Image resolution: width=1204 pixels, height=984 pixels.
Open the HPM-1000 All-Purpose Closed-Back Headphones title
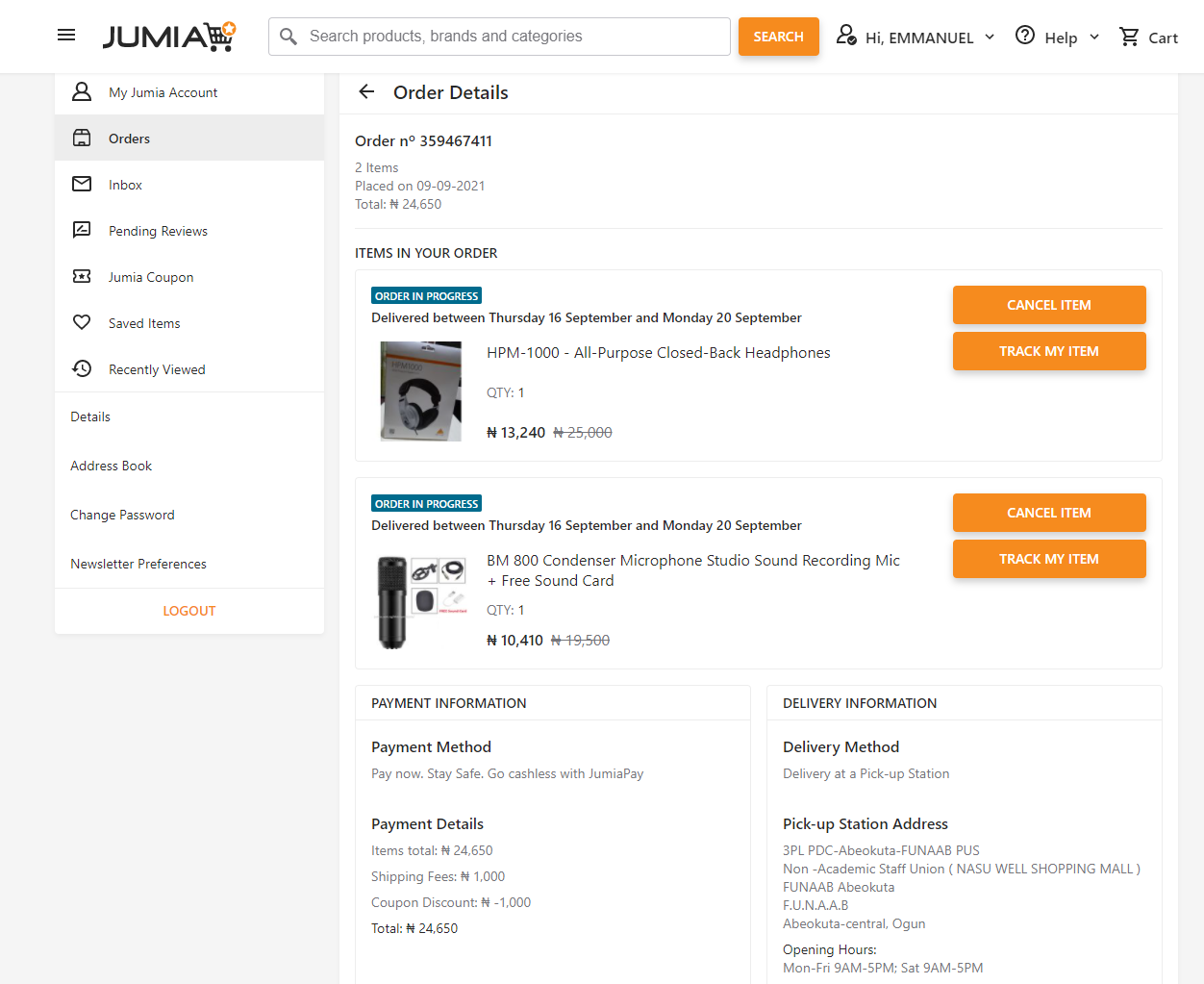click(659, 353)
